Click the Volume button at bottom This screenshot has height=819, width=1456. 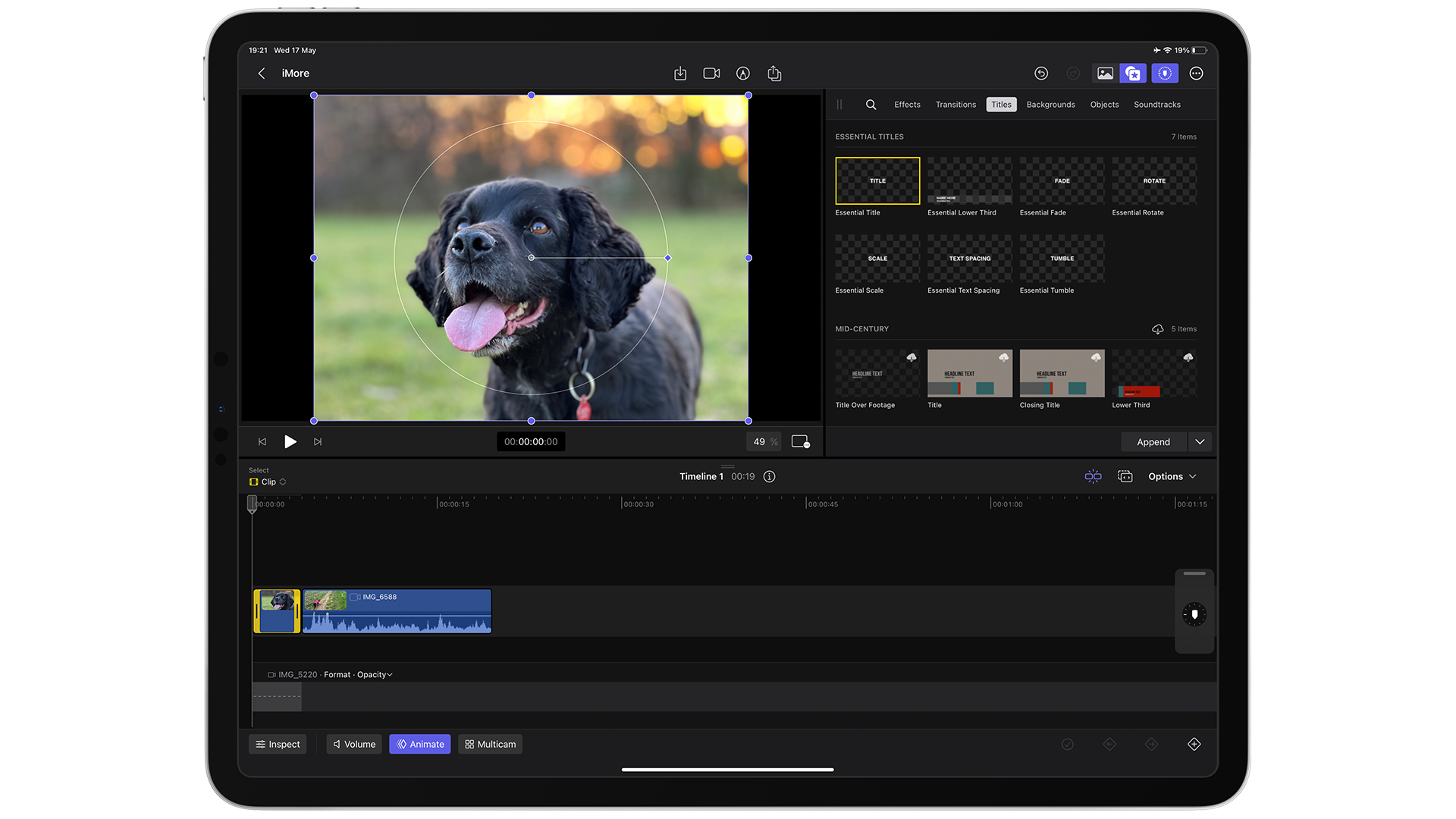click(353, 743)
